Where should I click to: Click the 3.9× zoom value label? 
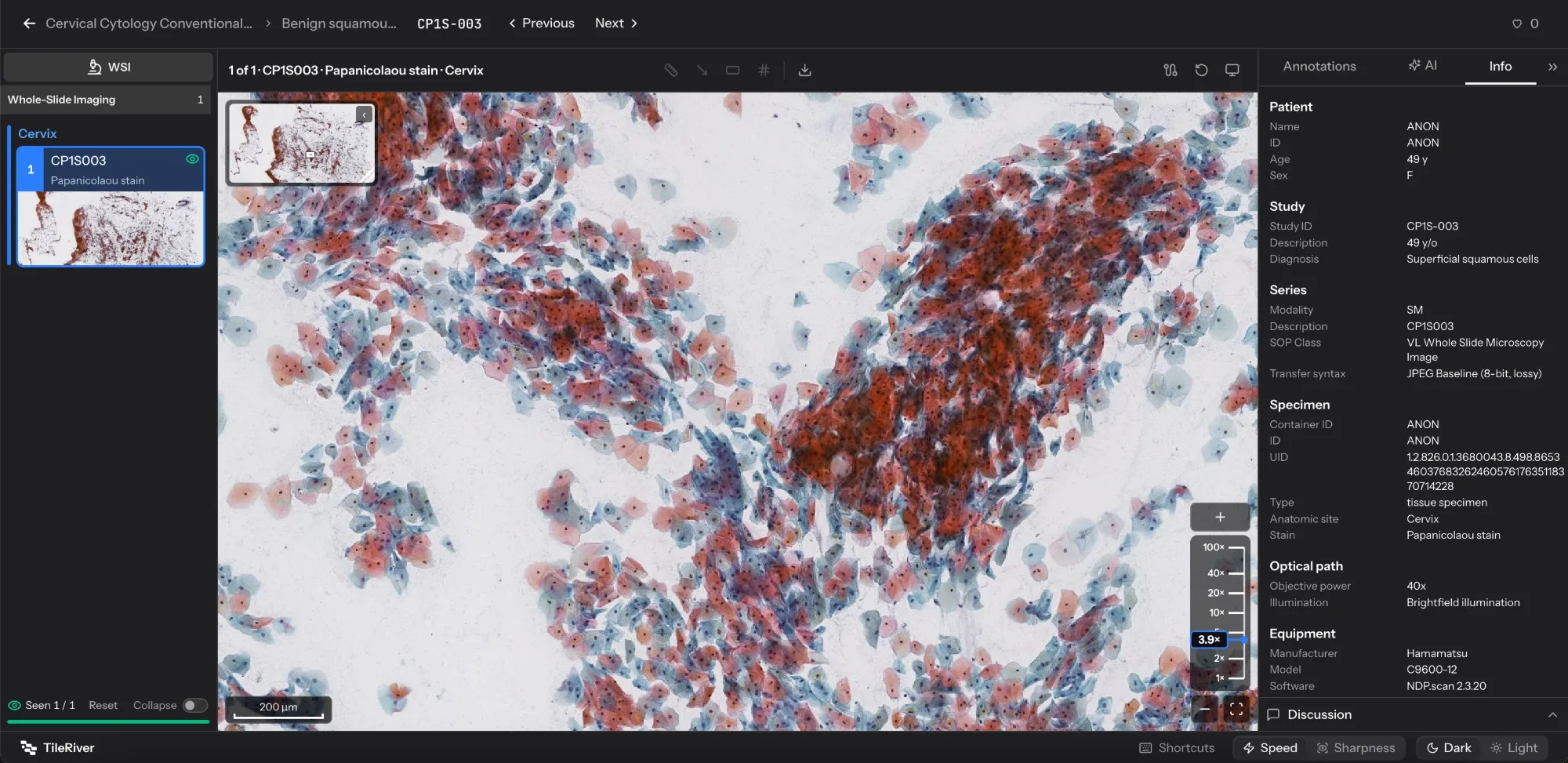[x=1209, y=640]
